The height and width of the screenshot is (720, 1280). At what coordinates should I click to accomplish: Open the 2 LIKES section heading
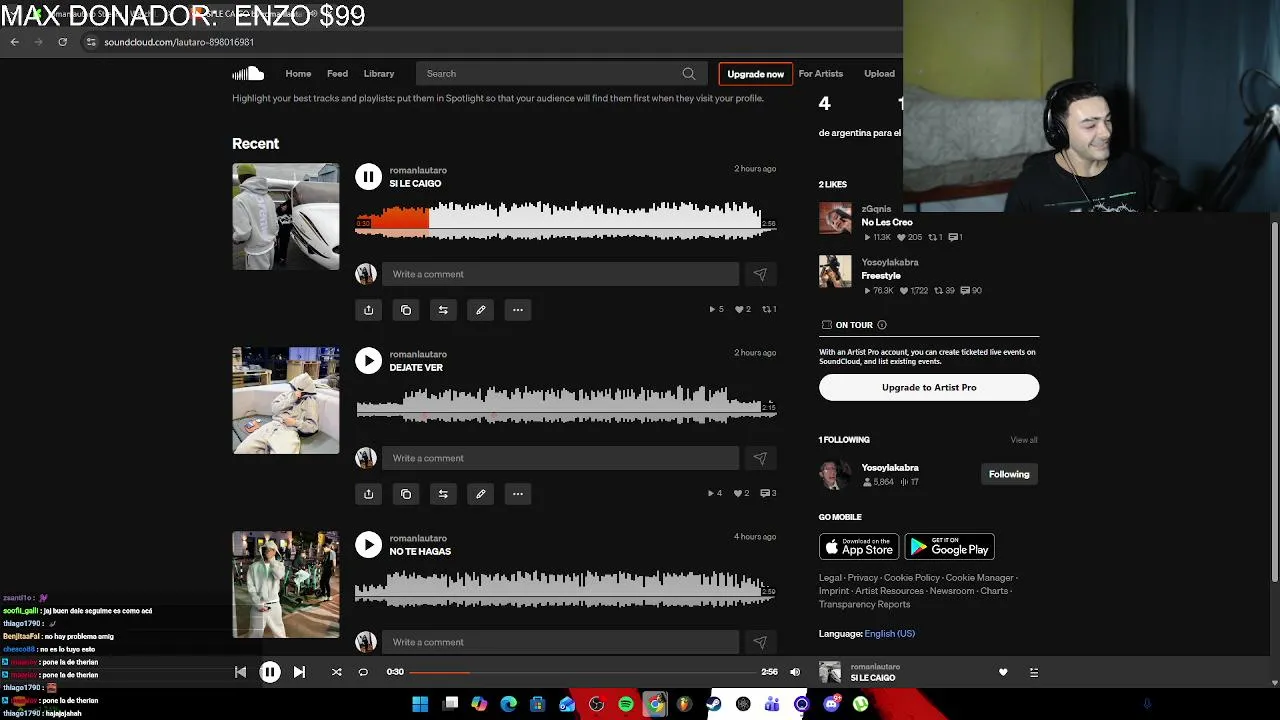click(x=833, y=185)
